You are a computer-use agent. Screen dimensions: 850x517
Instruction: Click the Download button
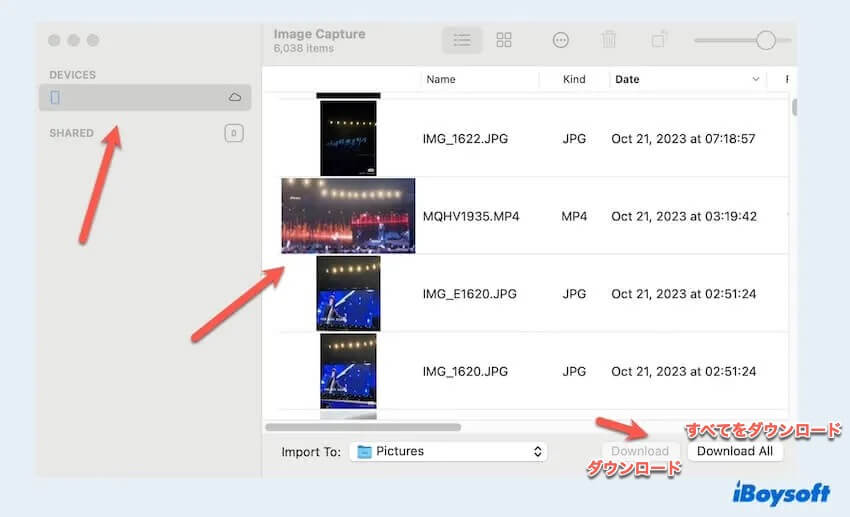(x=640, y=451)
